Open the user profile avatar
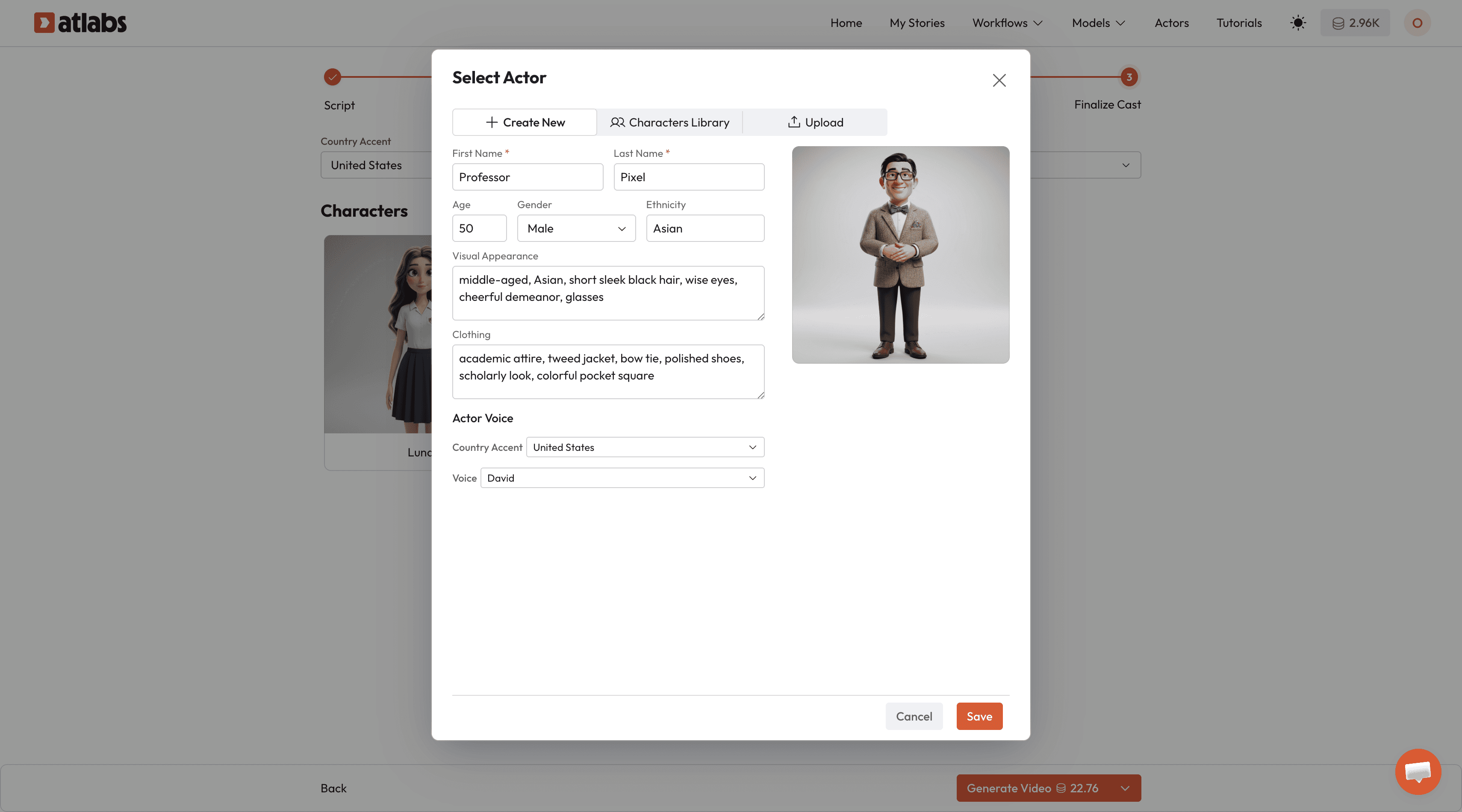Image resolution: width=1462 pixels, height=812 pixels. pyautogui.click(x=1417, y=23)
